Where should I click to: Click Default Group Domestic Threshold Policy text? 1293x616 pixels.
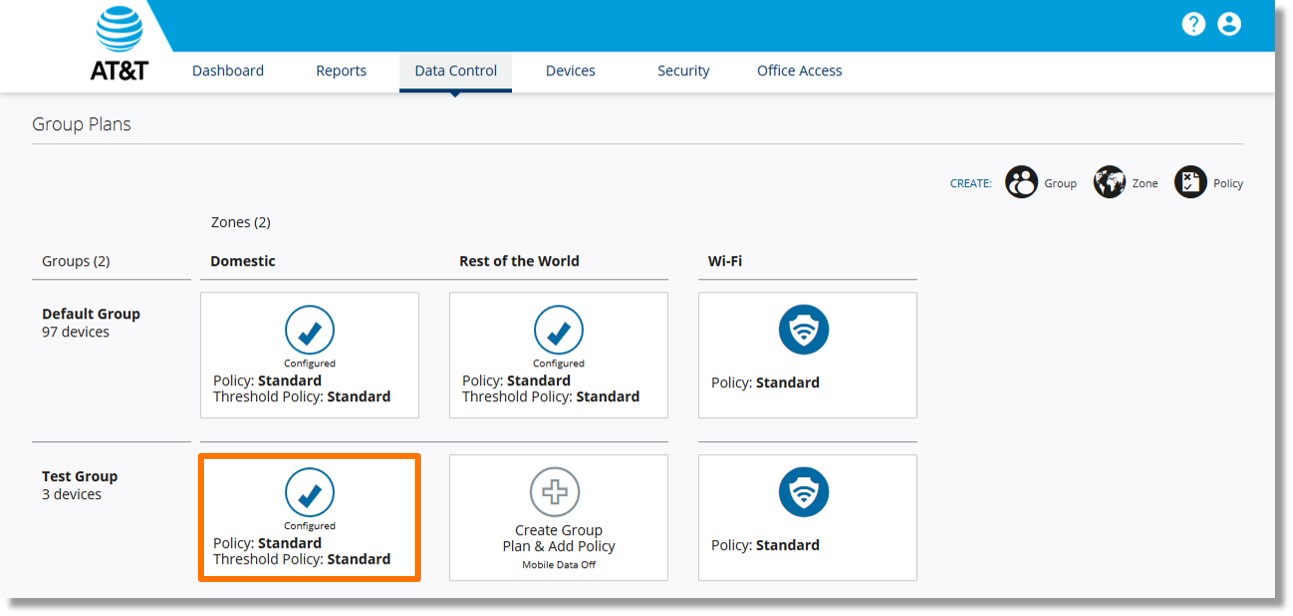(x=302, y=397)
